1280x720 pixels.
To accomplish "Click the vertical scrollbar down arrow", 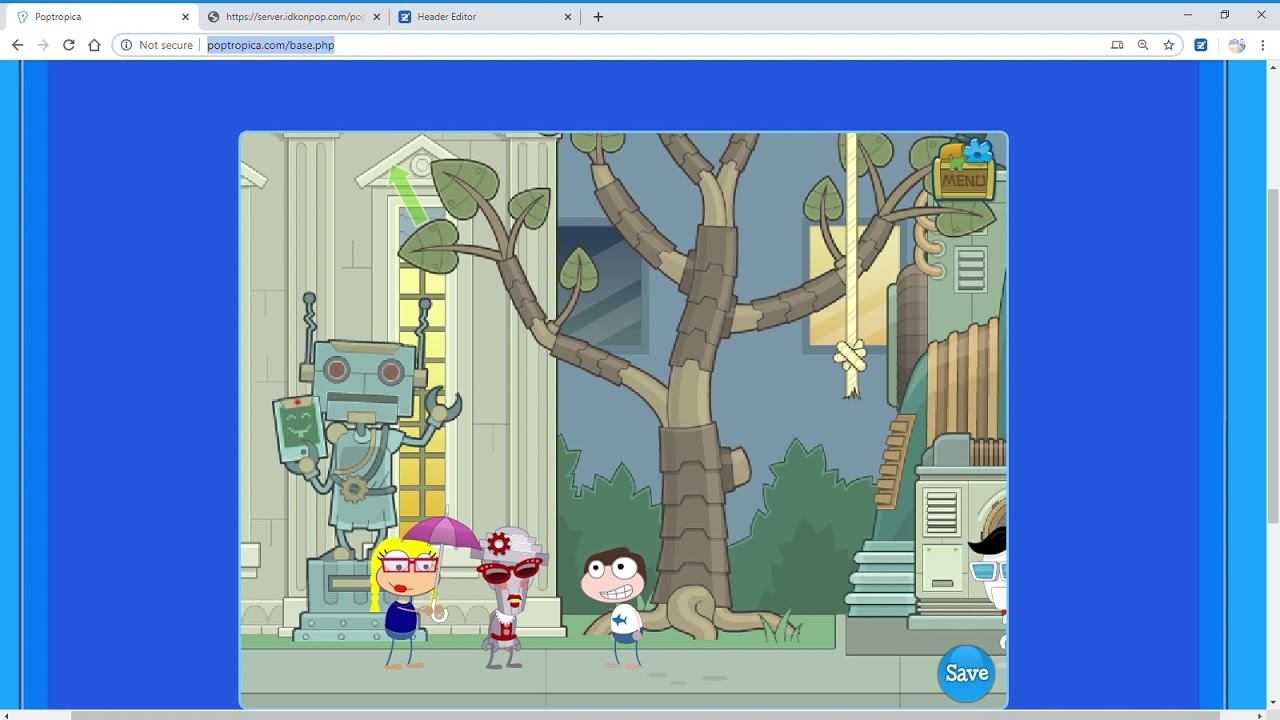I will [x=1272, y=703].
